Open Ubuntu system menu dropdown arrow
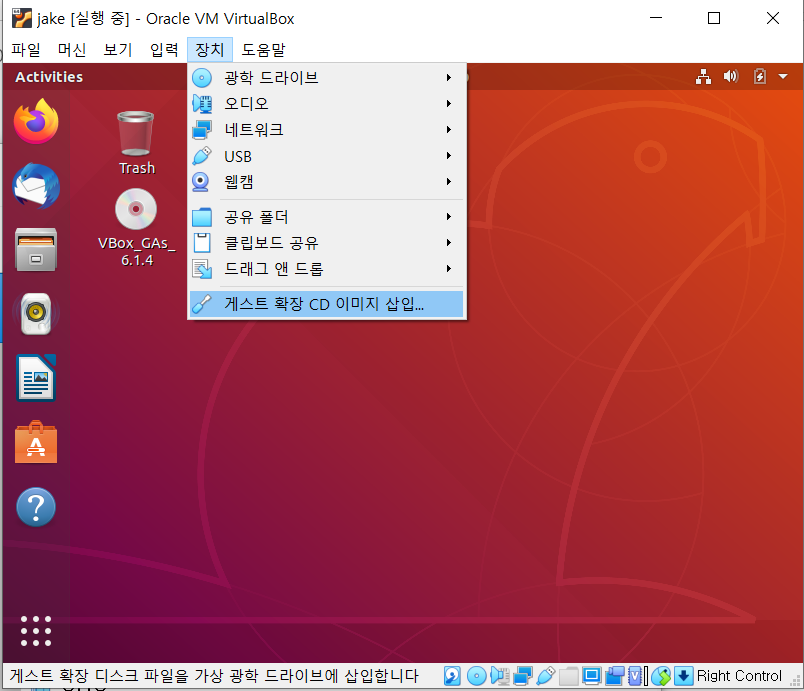 pos(783,77)
